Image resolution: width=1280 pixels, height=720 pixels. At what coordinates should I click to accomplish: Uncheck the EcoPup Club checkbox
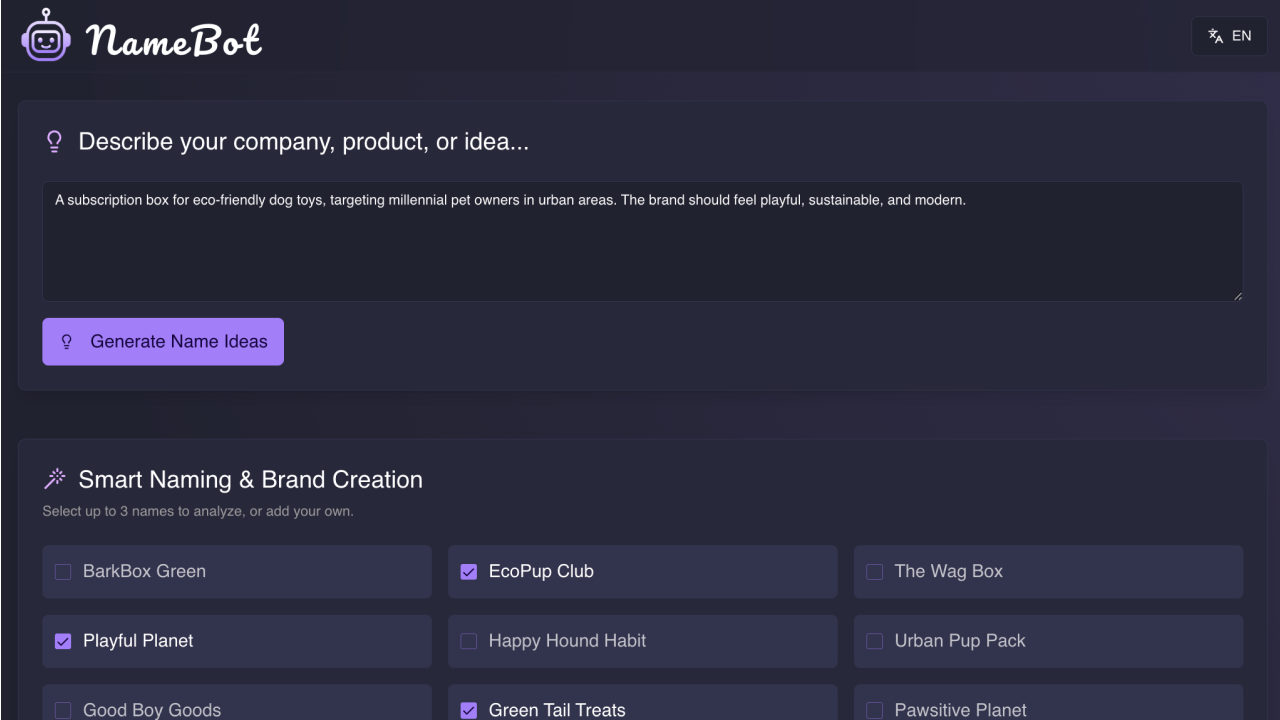click(x=469, y=572)
